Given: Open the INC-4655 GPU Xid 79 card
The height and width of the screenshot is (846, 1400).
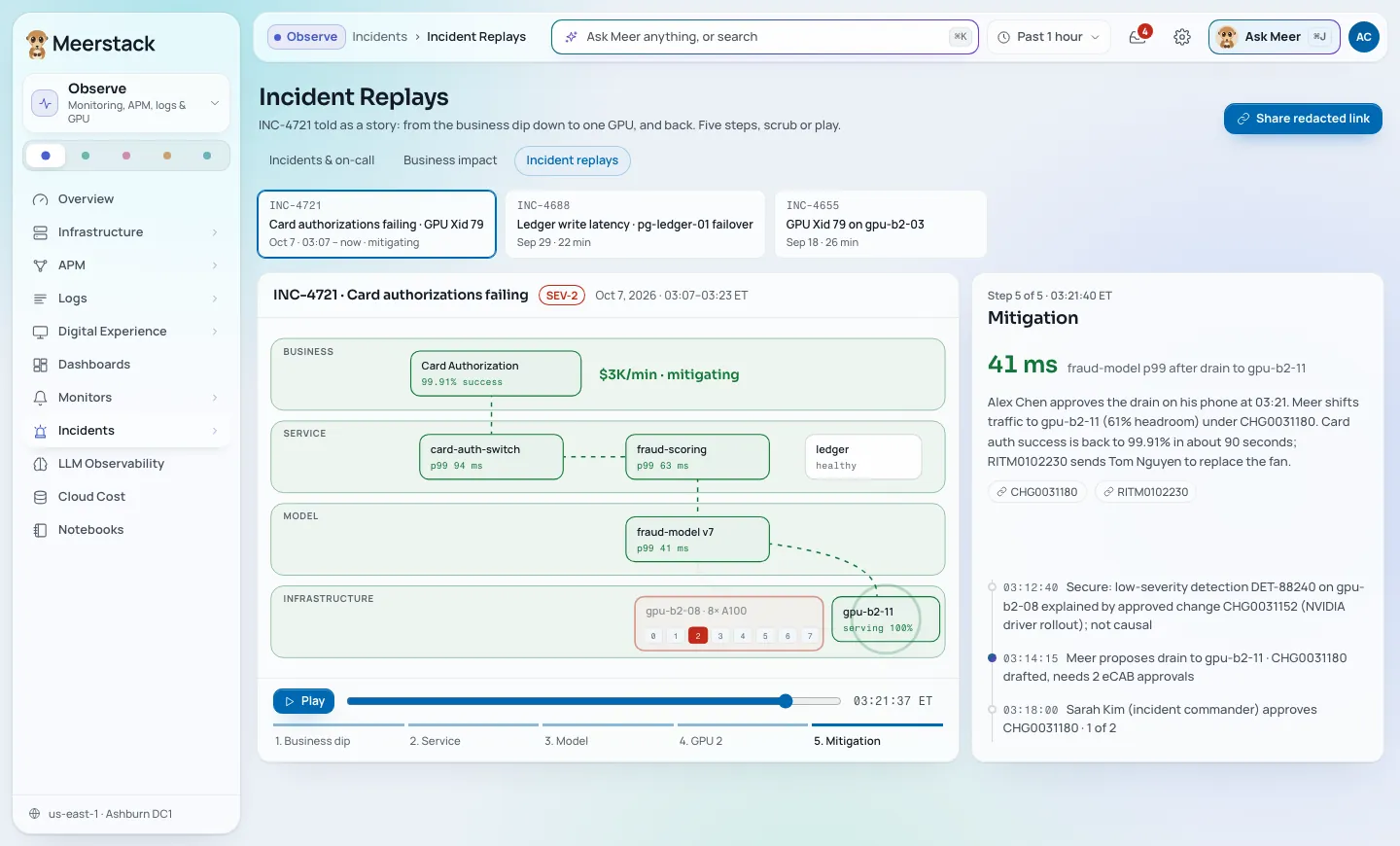Looking at the screenshot, I should (x=881, y=225).
